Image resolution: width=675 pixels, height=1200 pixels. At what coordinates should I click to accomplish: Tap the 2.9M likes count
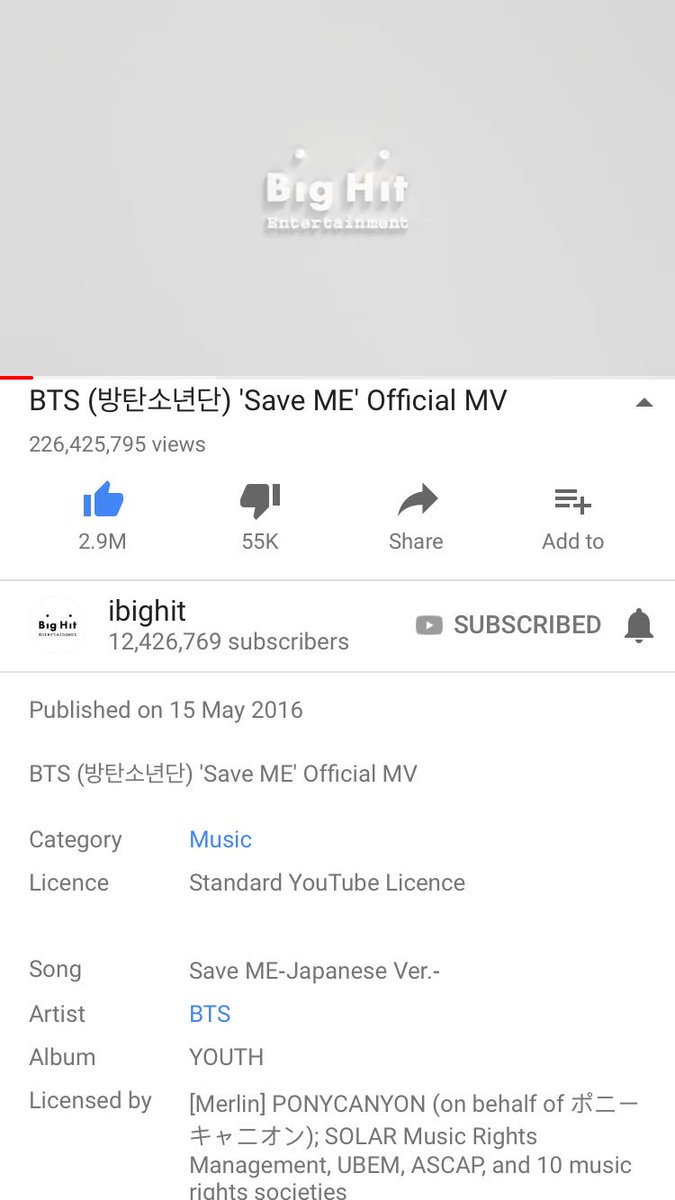[102, 541]
